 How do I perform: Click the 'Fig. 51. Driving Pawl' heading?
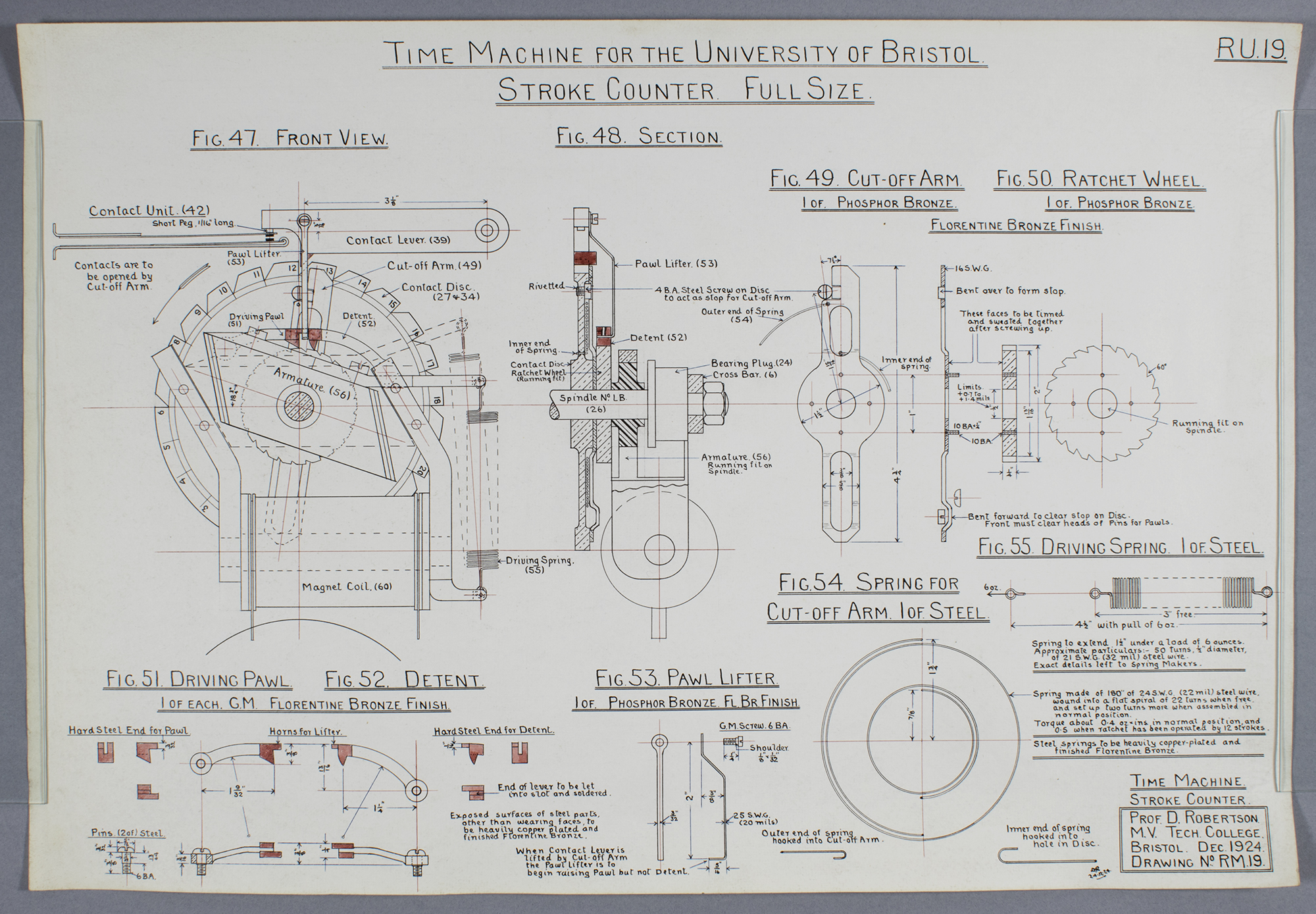(x=199, y=679)
